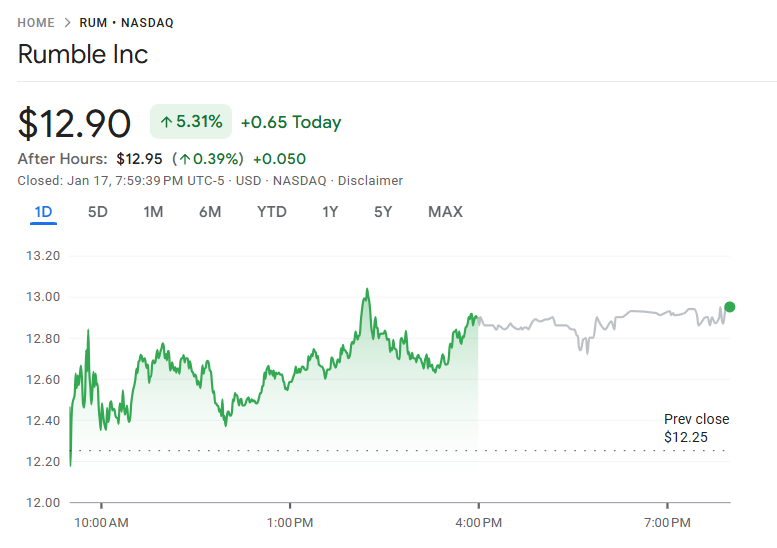Image resolution: width=777 pixels, height=548 pixels.
Task: Show the 6M chart range
Action: (210, 212)
